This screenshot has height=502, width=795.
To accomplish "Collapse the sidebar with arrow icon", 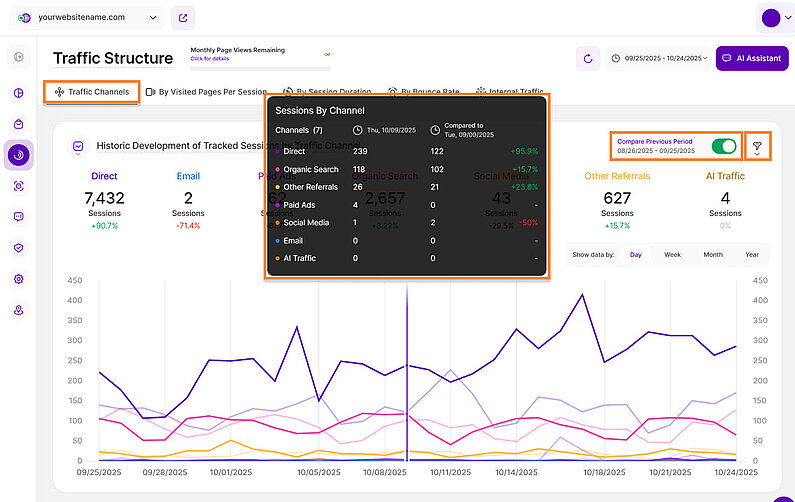I will click(19, 58).
